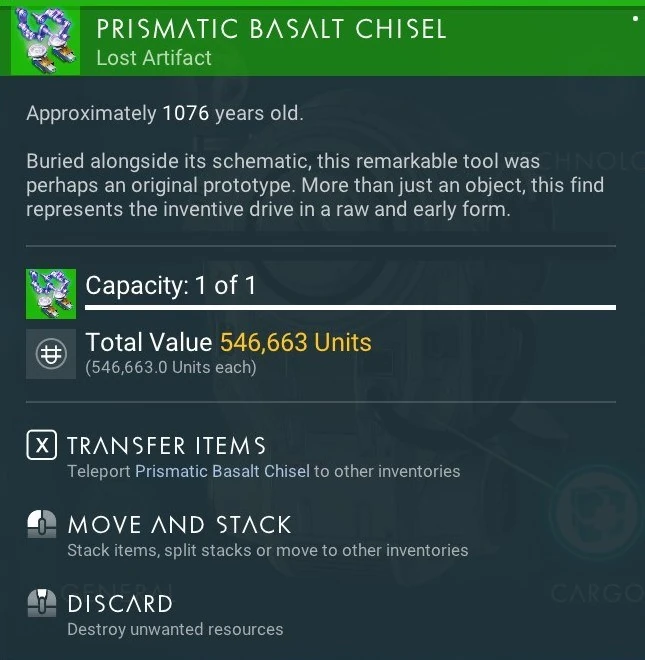Click the Lost Artifact subtitle
Viewport: 645px width, 660px height.
tap(154, 58)
